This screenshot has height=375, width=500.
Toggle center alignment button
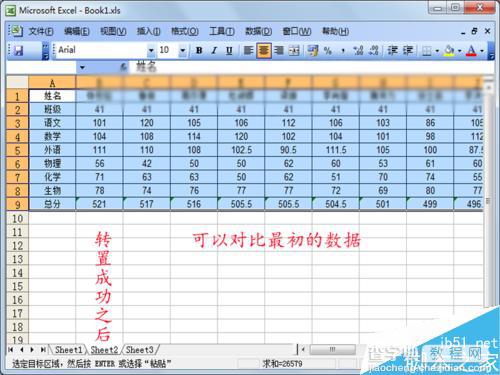(263, 51)
